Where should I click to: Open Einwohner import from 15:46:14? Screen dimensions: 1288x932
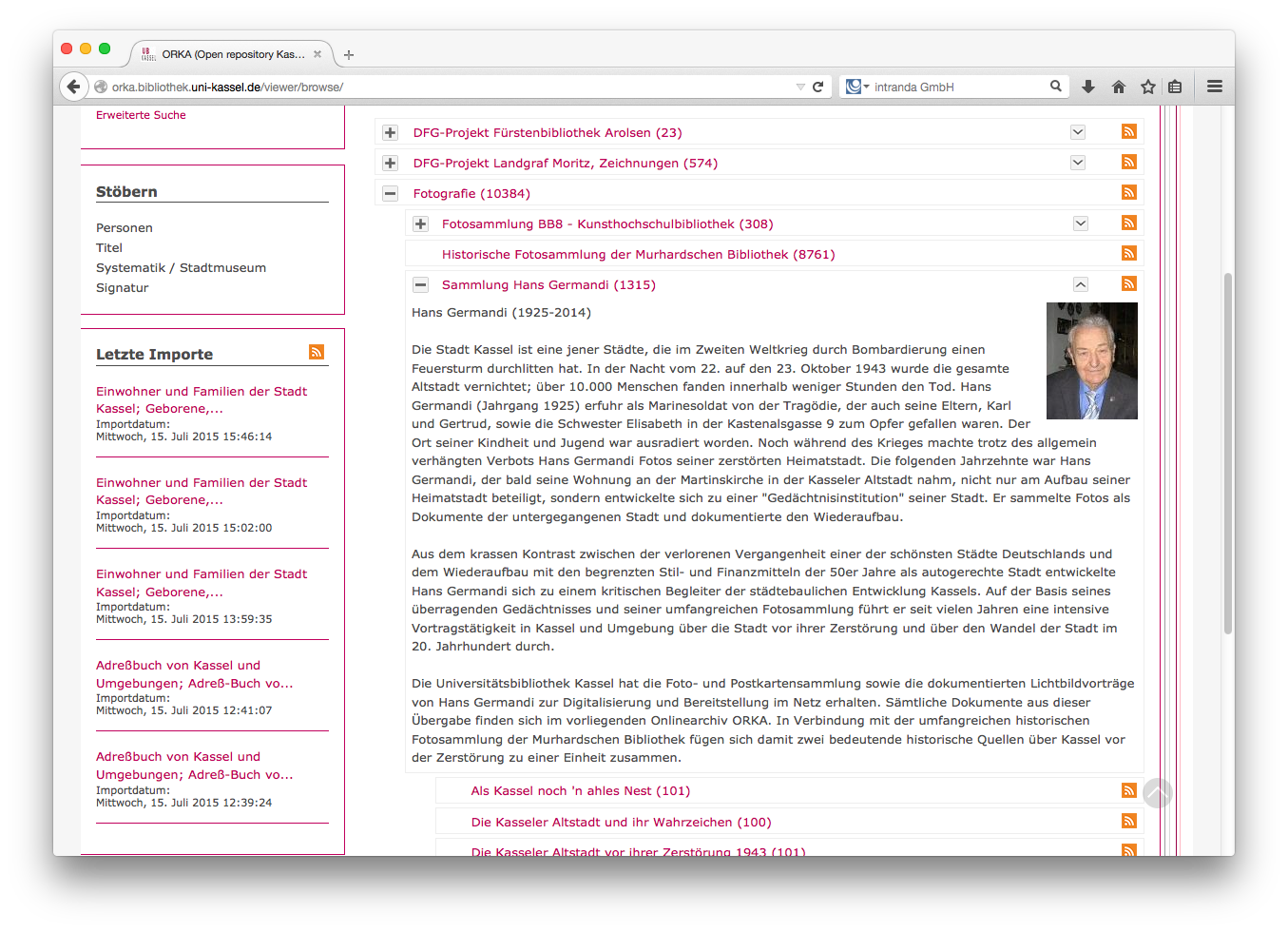[x=202, y=399]
